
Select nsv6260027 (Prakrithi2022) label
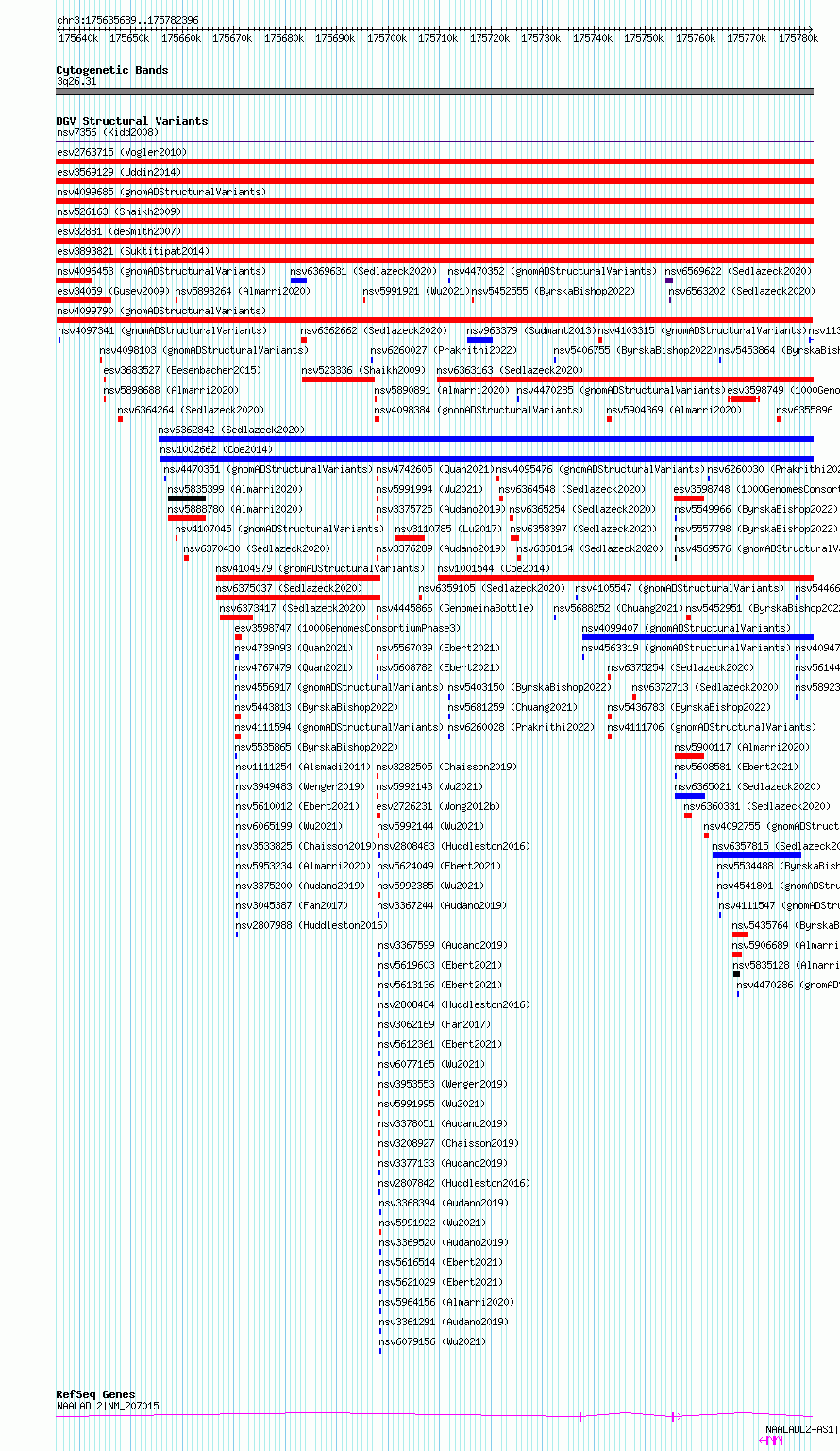pyautogui.click(x=444, y=350)
